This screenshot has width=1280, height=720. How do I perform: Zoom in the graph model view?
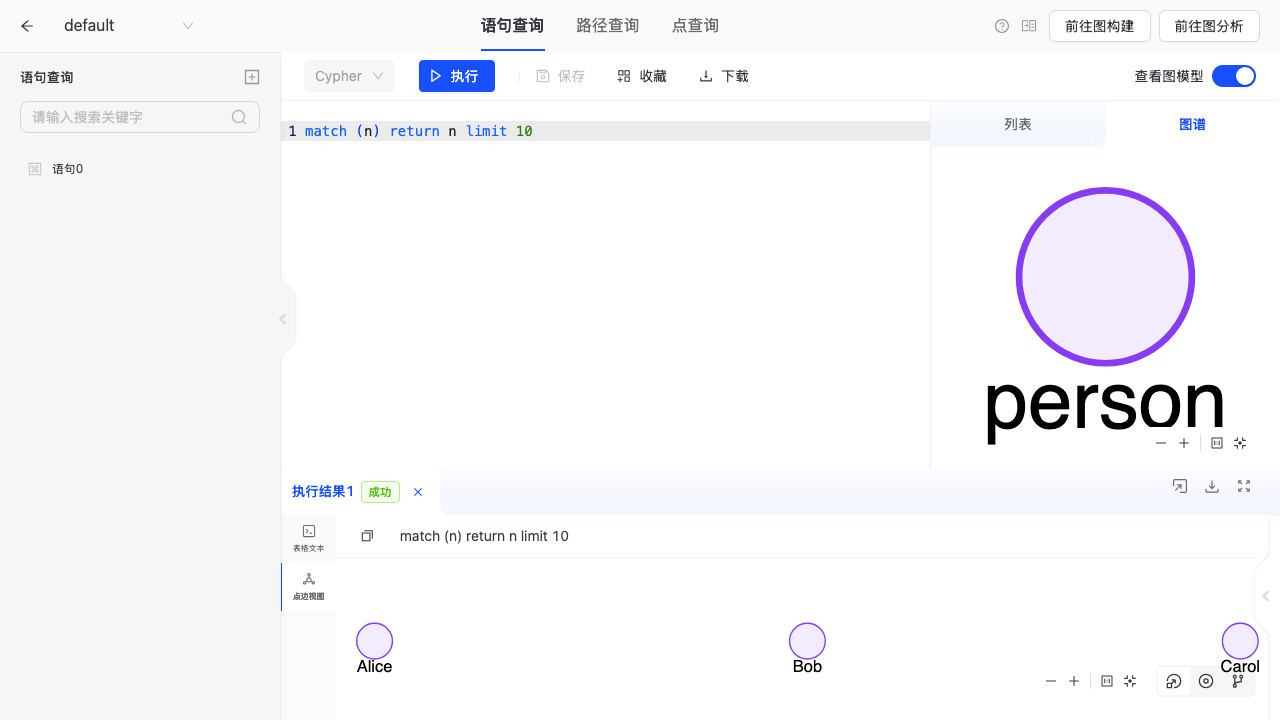pyautogui.click(x=1184, y=443)
